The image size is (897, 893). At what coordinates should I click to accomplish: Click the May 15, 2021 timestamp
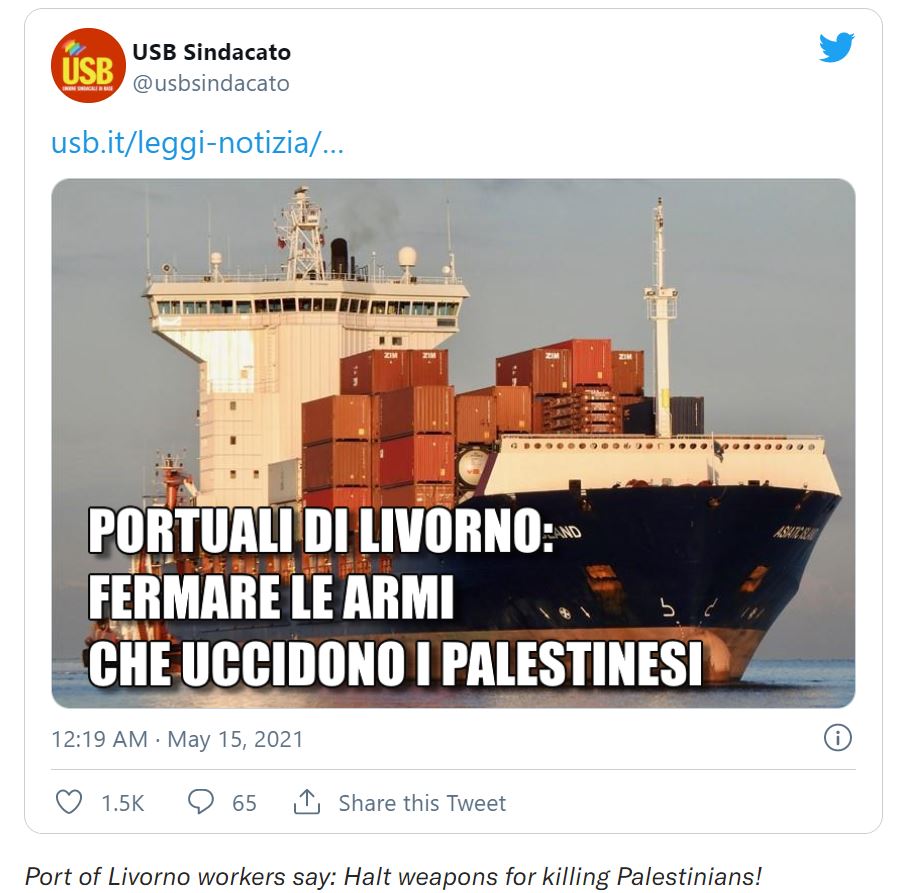[177, 740]
